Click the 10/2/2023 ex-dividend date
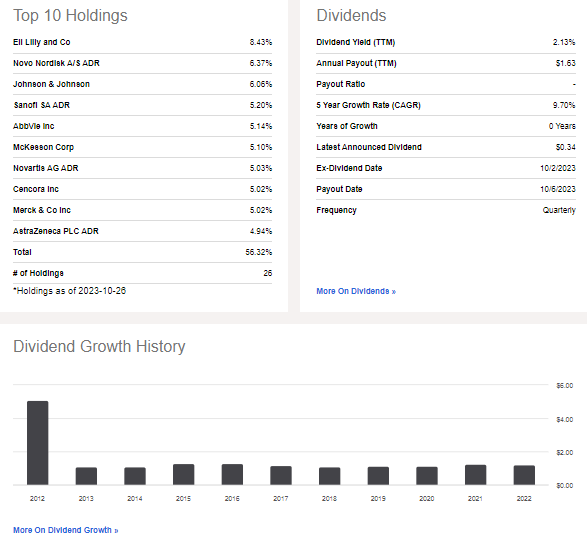Viewport: 587px width, 547px height. [557, 168]
